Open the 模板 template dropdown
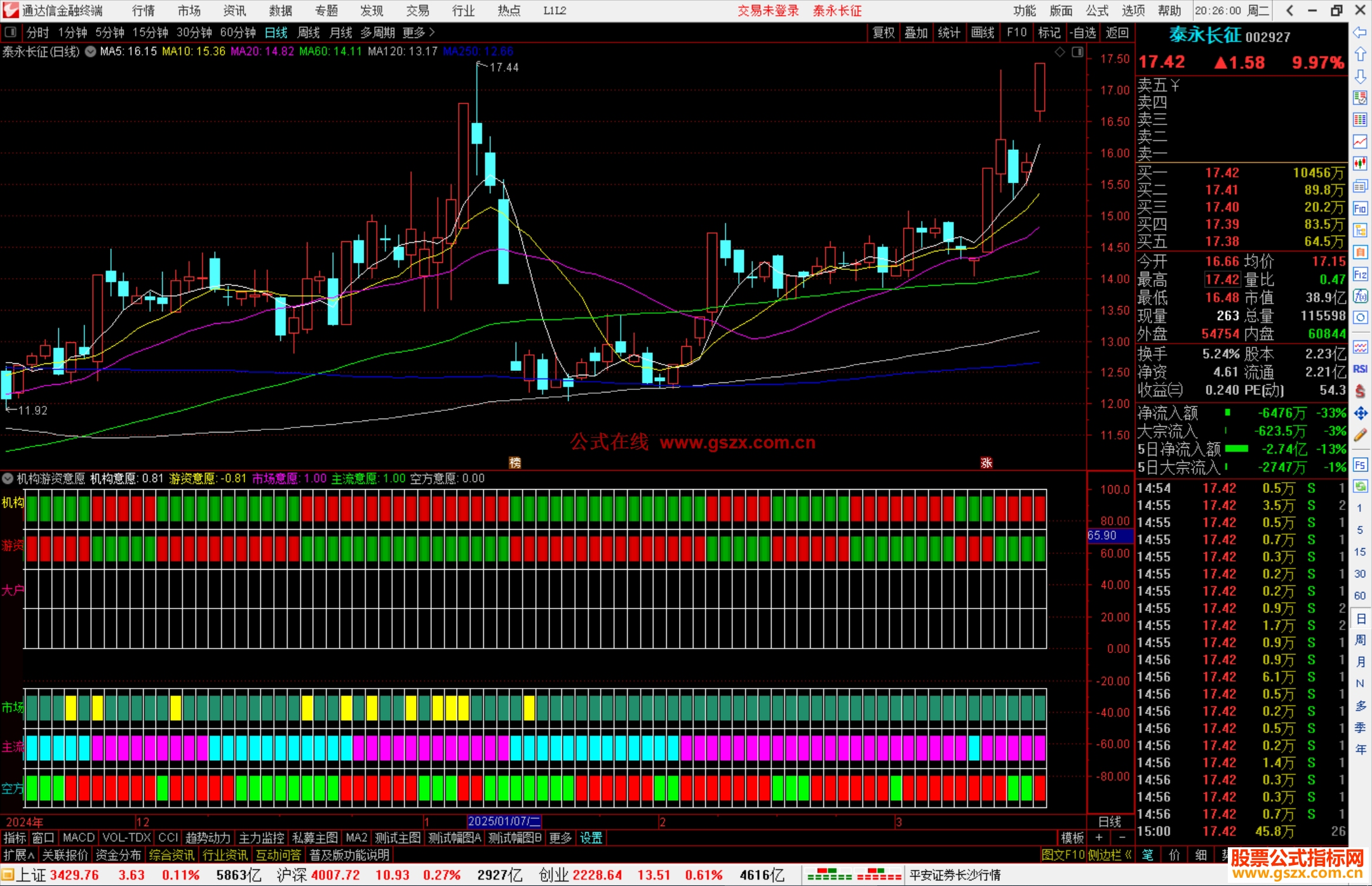Viewport: 1372px width, 886px height. coord(1072,838)
